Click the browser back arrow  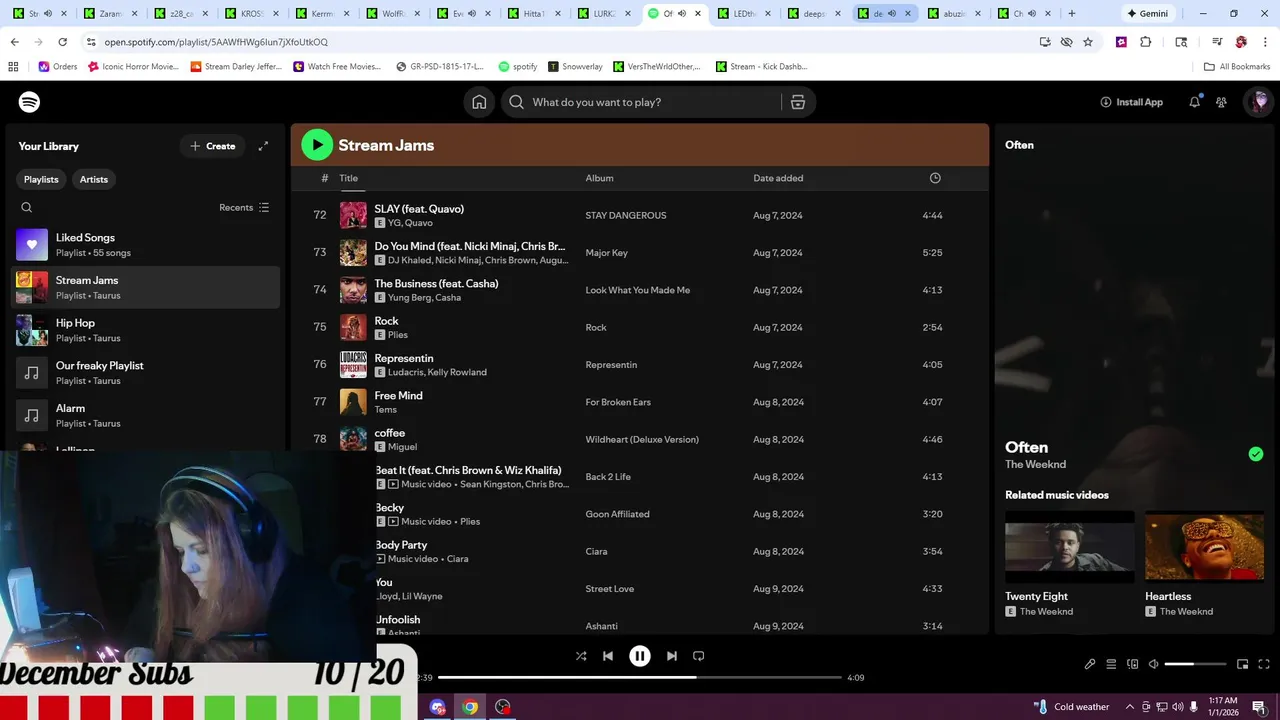click(14, 42)
